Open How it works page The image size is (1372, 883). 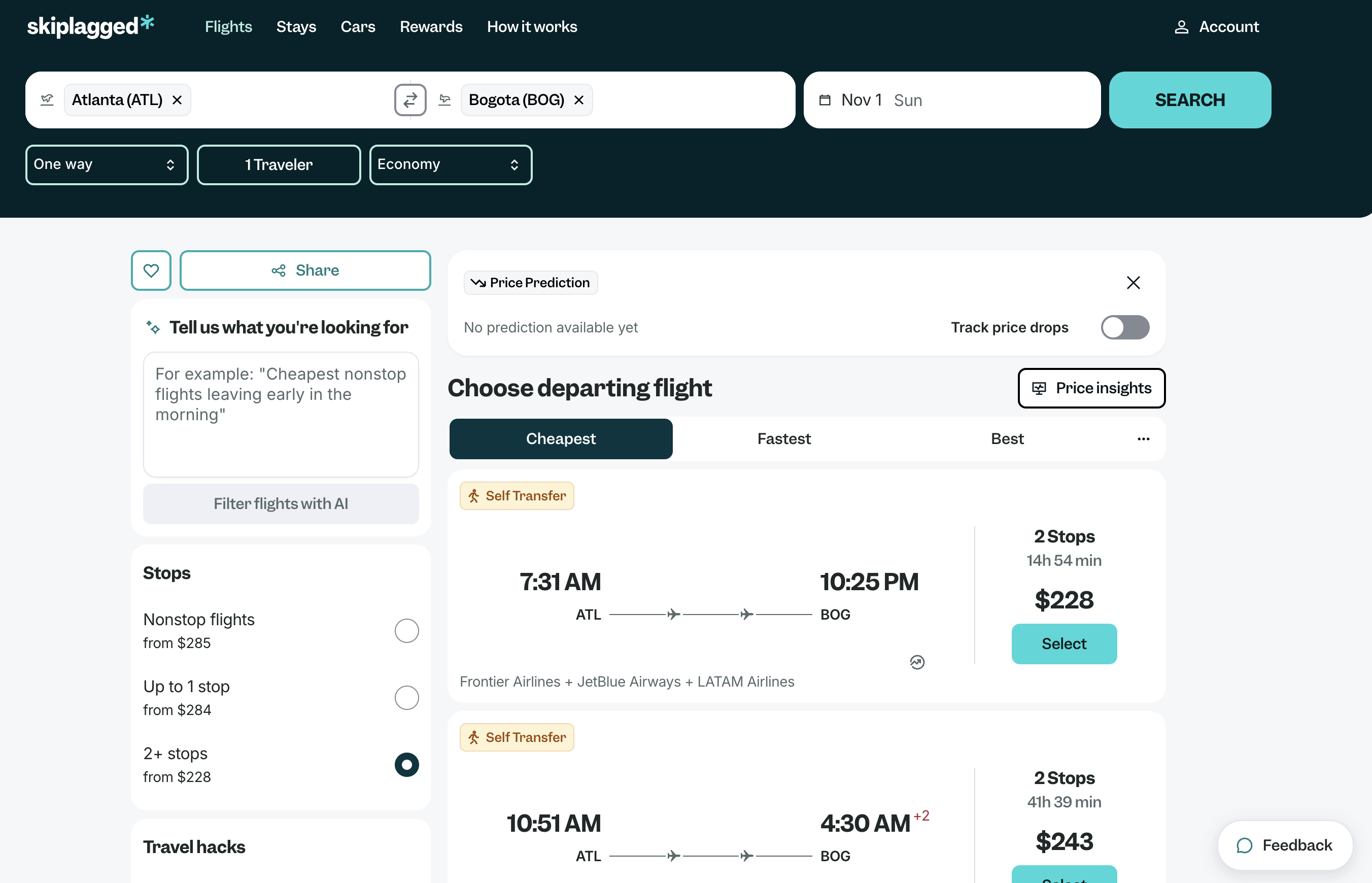click(x=532, y=27)
